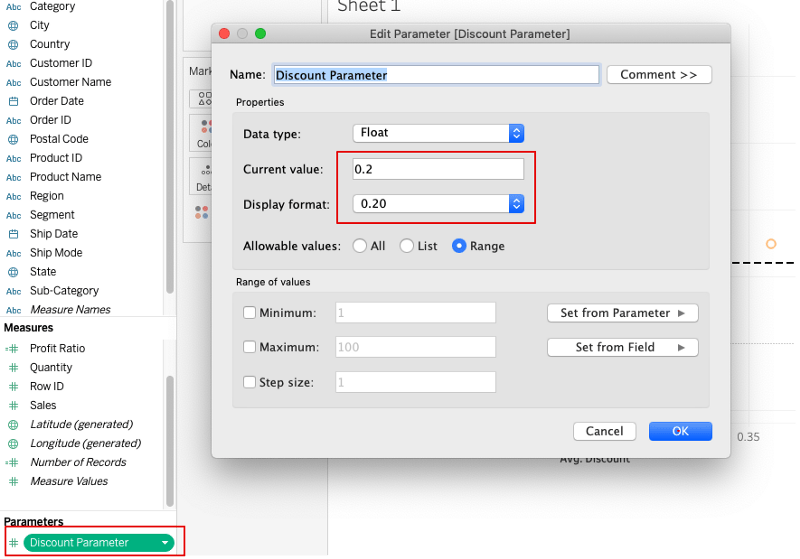Click the Abc icon beside Product ID

pyautogui.click(x=14, y=159)
